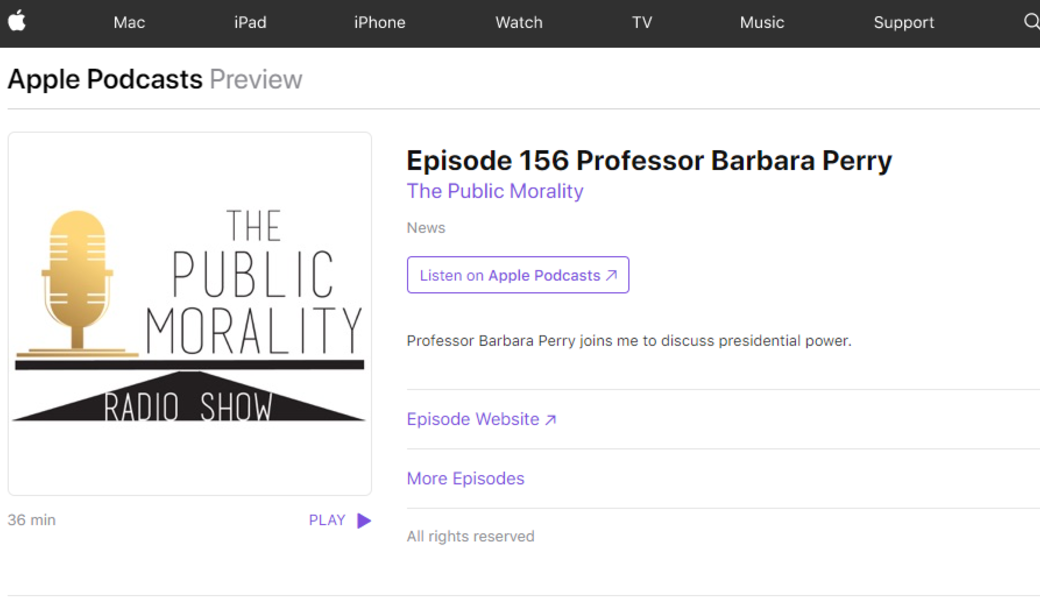Click the 36 min duration label
The image size is (1040, 602).
click(31, 520)
